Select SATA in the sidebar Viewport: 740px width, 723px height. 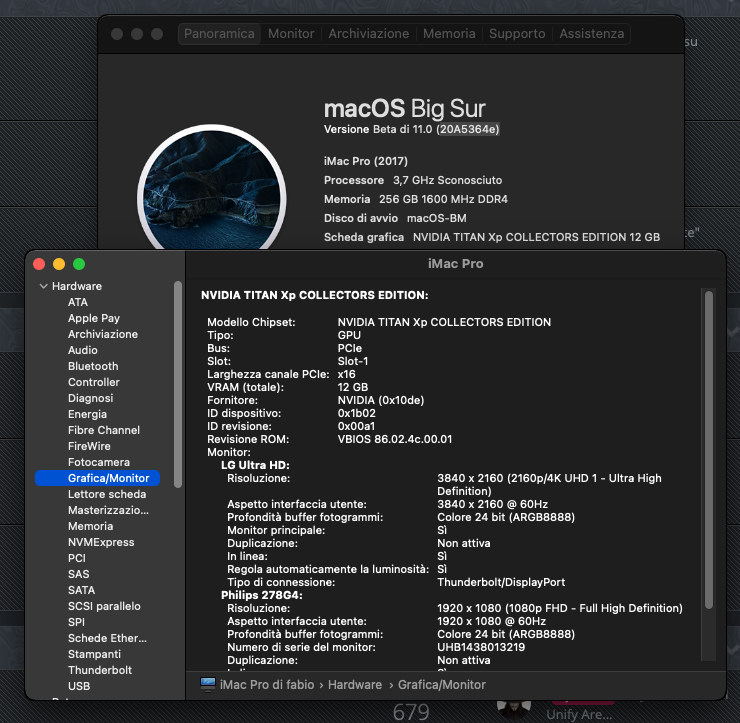click(81, 590)
